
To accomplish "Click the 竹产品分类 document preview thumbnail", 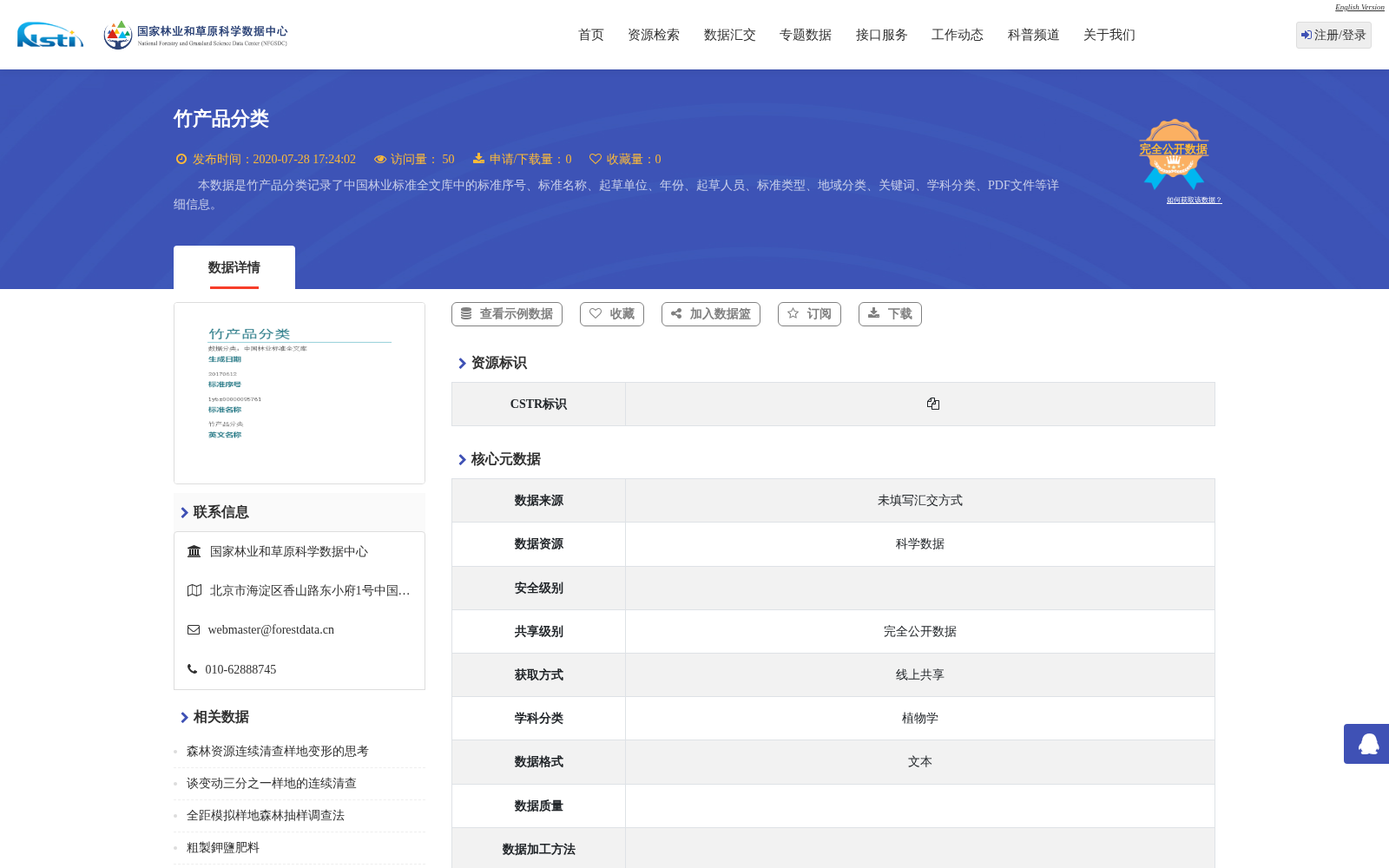I will 300,393.
